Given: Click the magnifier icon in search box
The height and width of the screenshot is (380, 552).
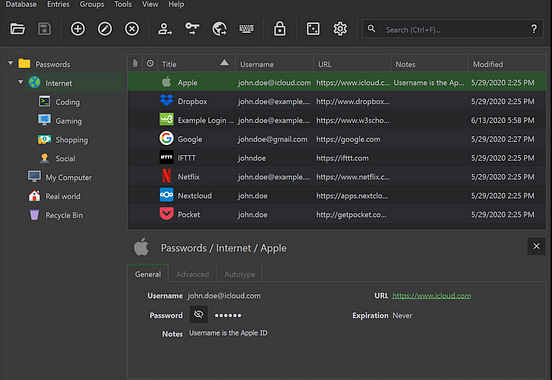Looking at the screenshot, I should coord(371,29).
